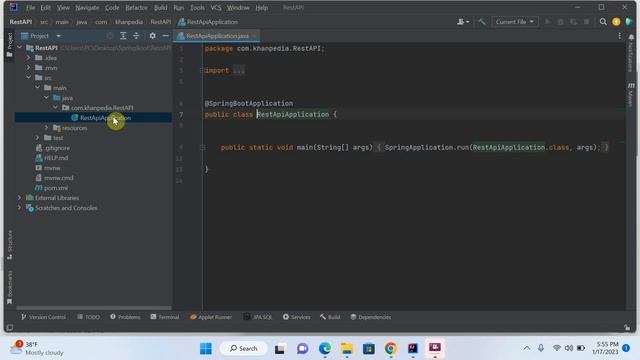Open File Explorer from taskbar
640x360 pixels.
click(347, 348)
